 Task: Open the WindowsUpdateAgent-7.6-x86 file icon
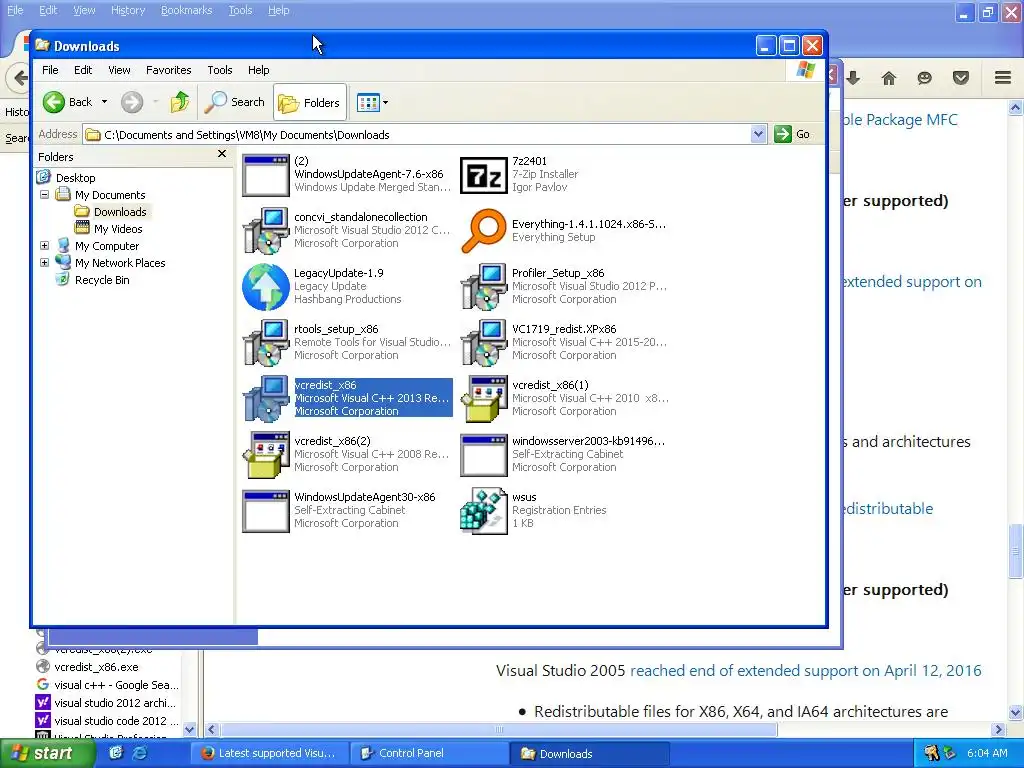265,175
